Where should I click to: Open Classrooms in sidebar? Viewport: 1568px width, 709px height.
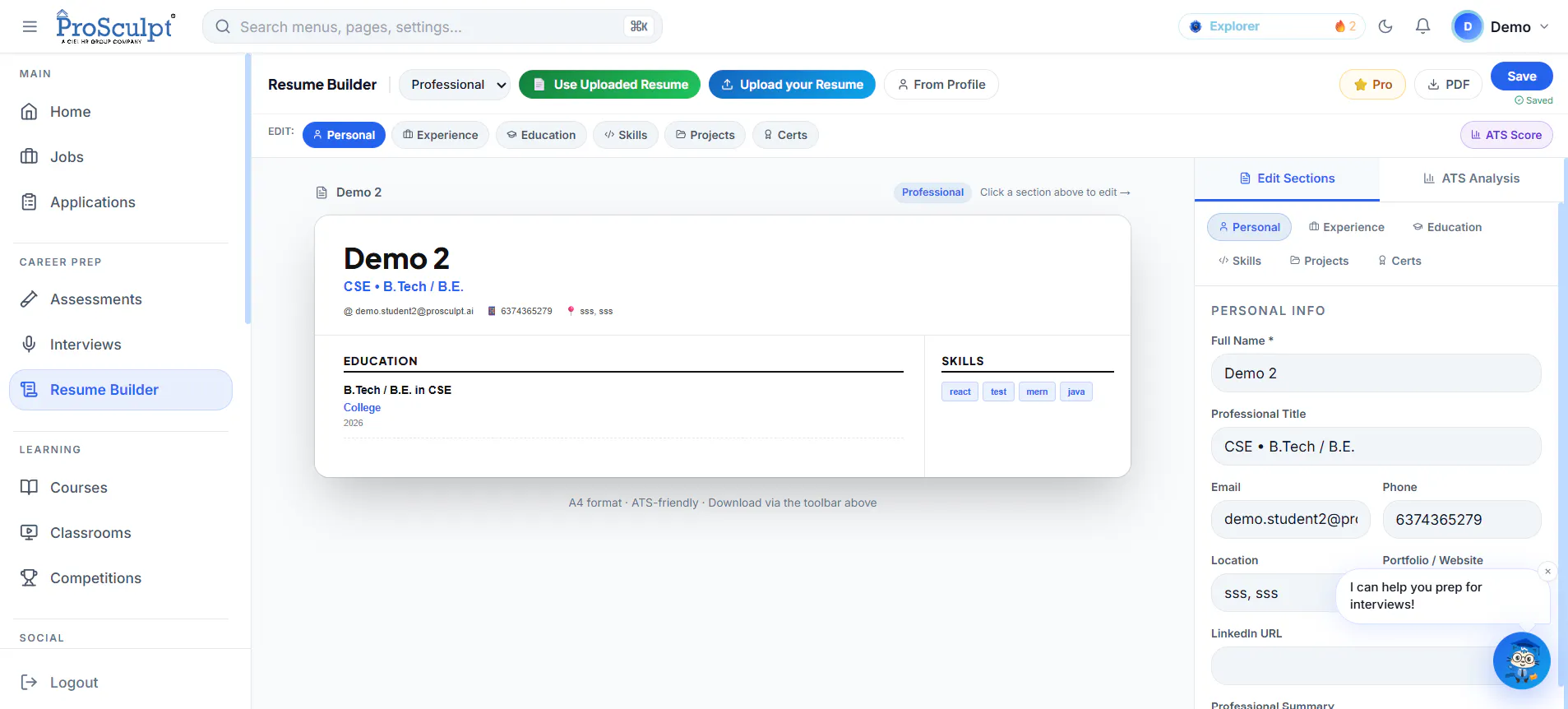tap(121, 533)
